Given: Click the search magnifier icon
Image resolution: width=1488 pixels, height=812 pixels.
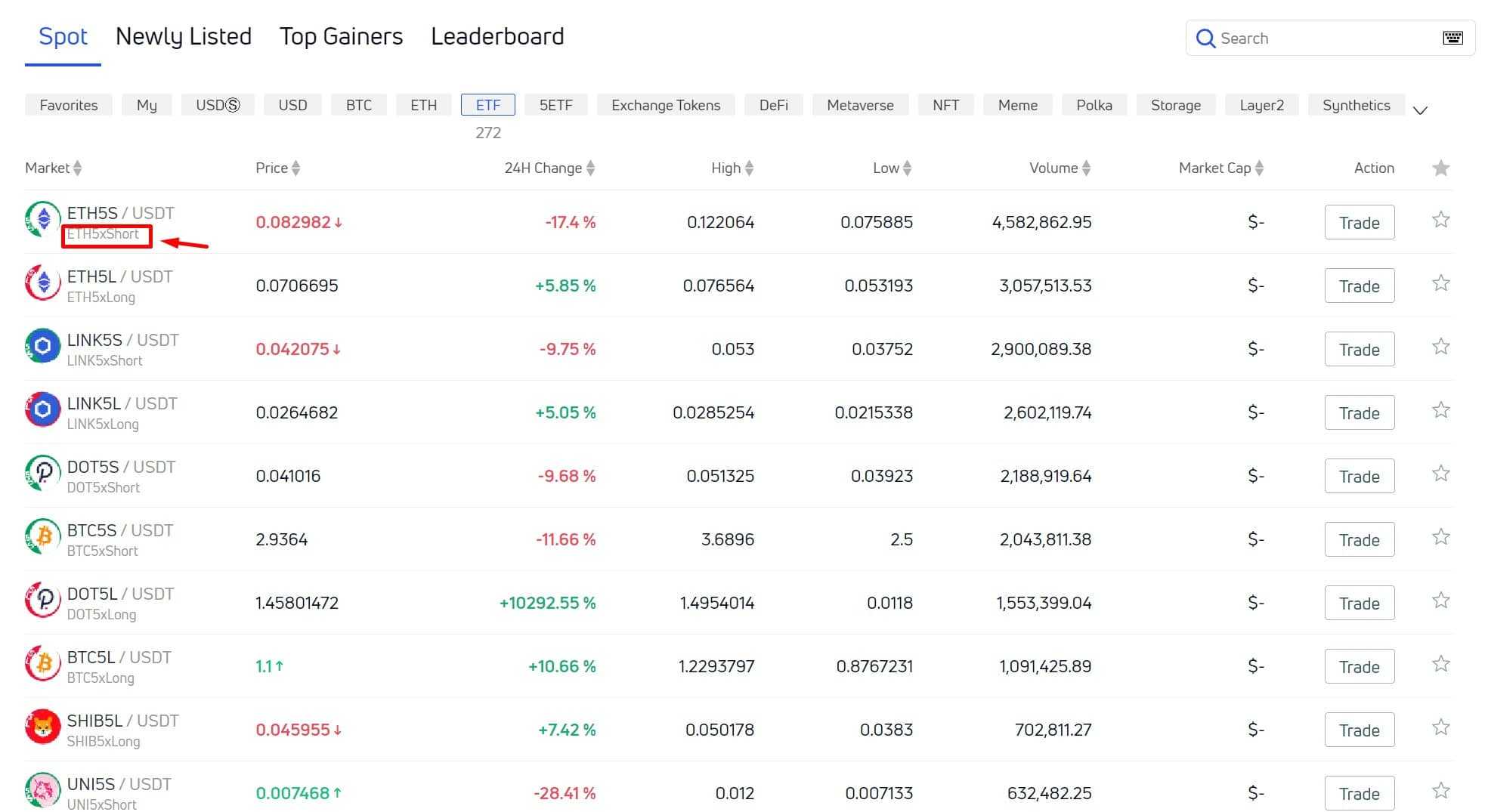Looking at the screenshot, I should (1205, 39).
